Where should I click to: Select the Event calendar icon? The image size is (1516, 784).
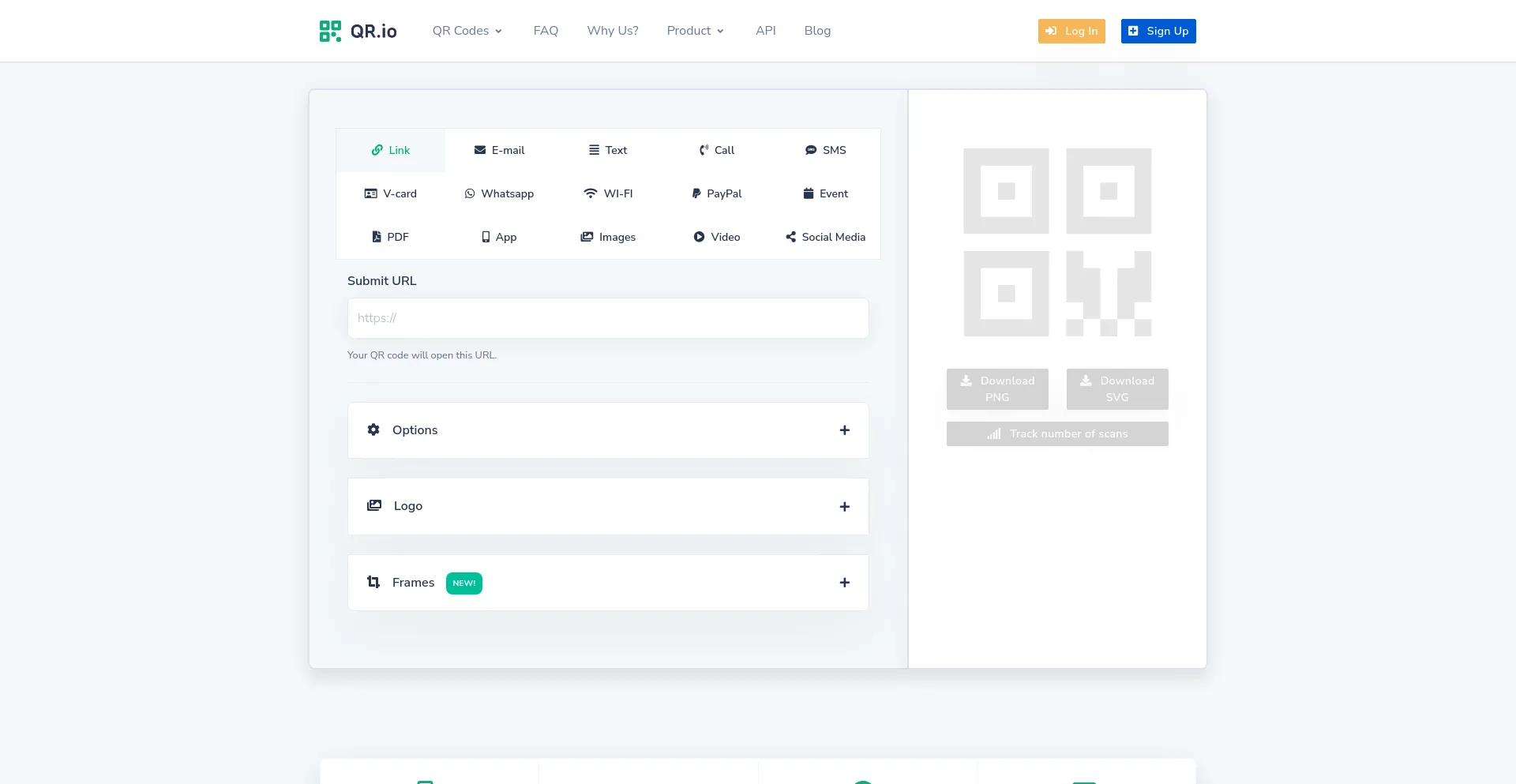tap(809, 193)
